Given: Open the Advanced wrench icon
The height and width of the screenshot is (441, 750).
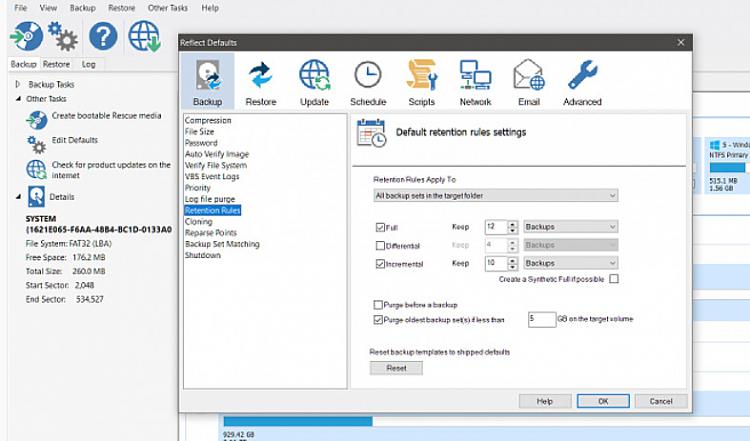Looking at the screenshot, I should tap(582, 77).
